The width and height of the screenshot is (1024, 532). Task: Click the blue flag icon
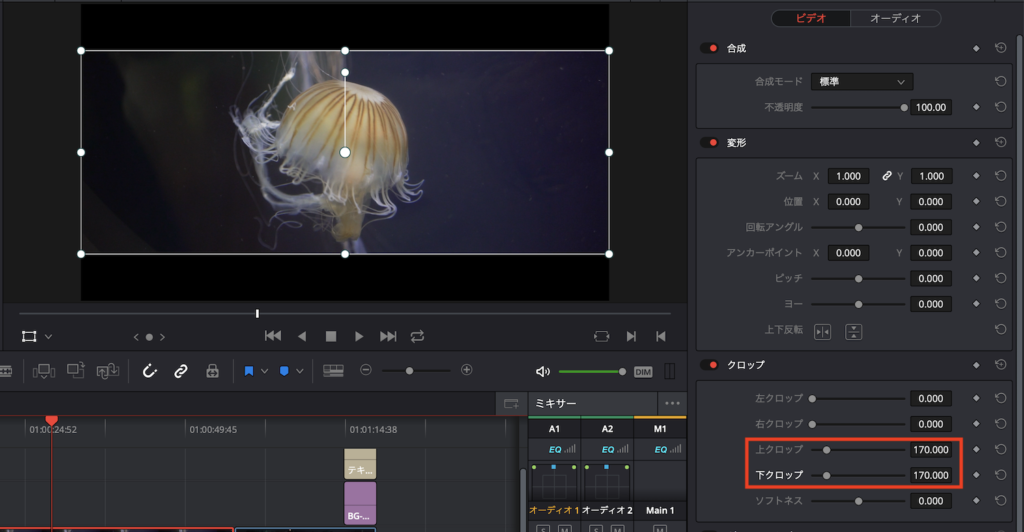pyautogui.click(x=249, y=371)
